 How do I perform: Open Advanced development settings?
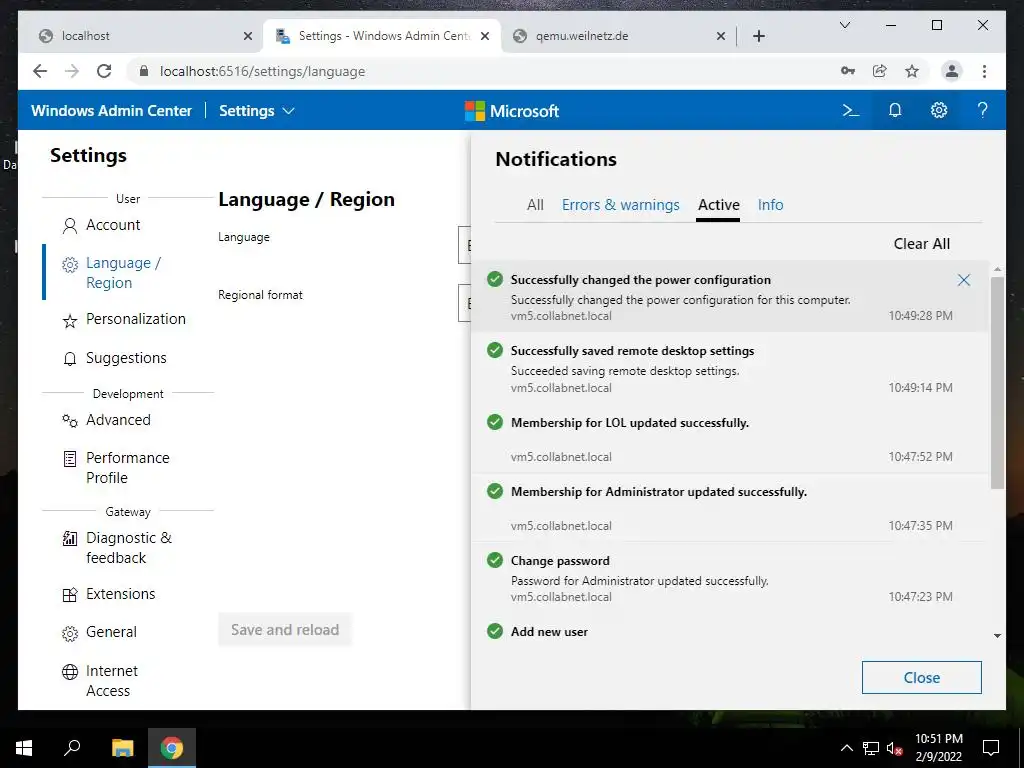(x=118, y=420)
